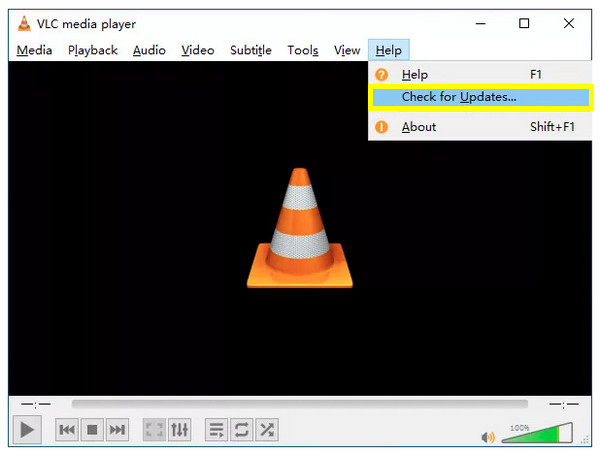Close the VLC media player window
The image size is (600, 454).
point(569,24)
